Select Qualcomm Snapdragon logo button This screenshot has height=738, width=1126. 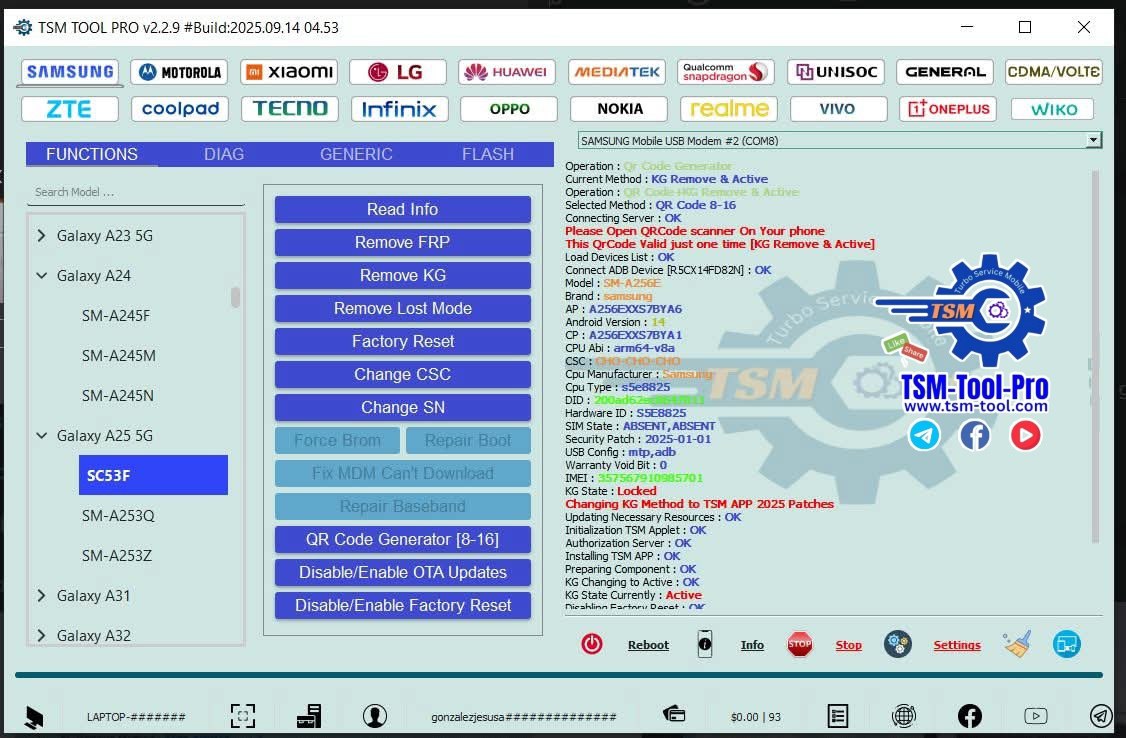(x=726, y=72)
